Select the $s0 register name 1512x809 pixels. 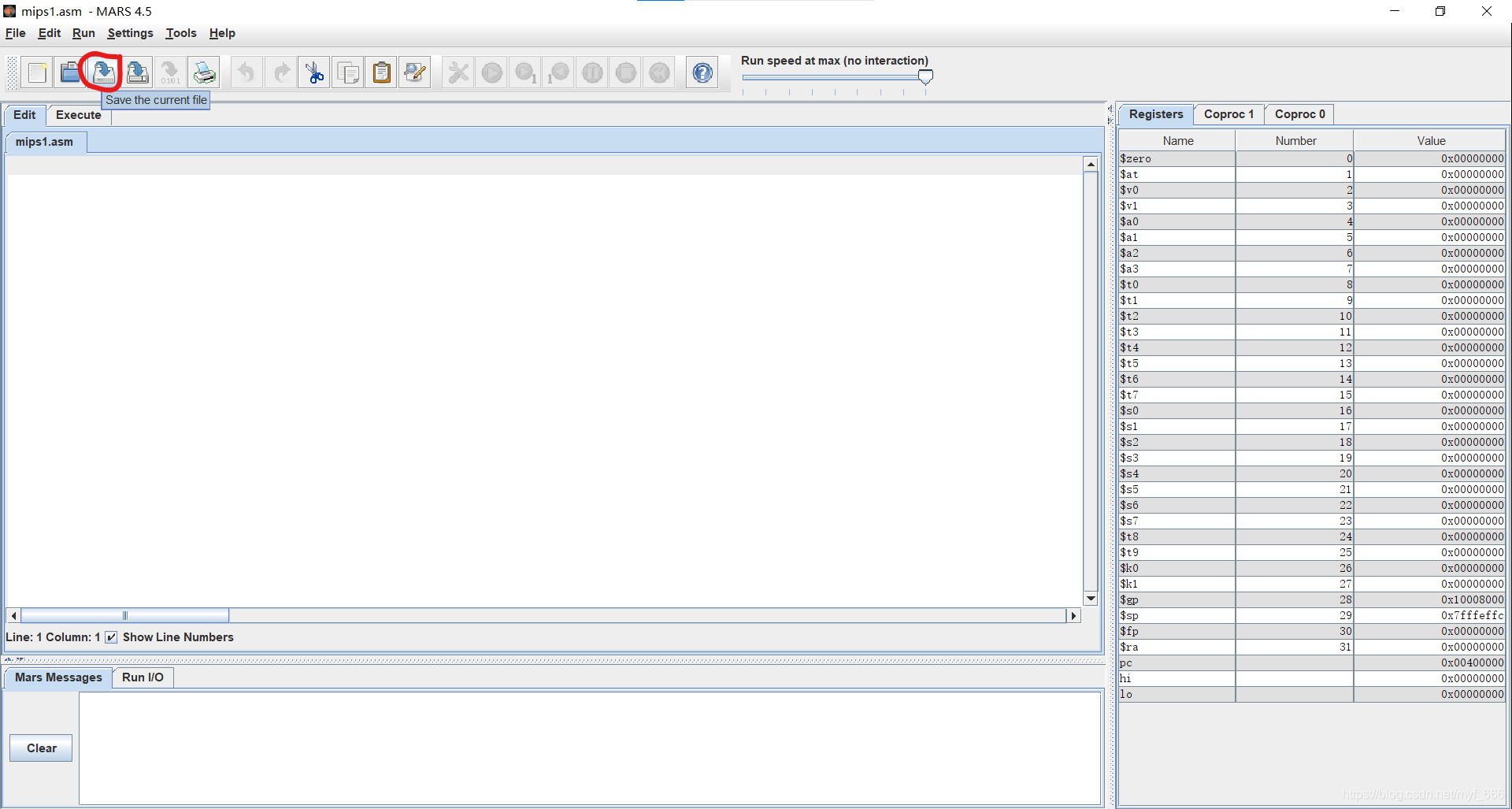[1129, 410]
